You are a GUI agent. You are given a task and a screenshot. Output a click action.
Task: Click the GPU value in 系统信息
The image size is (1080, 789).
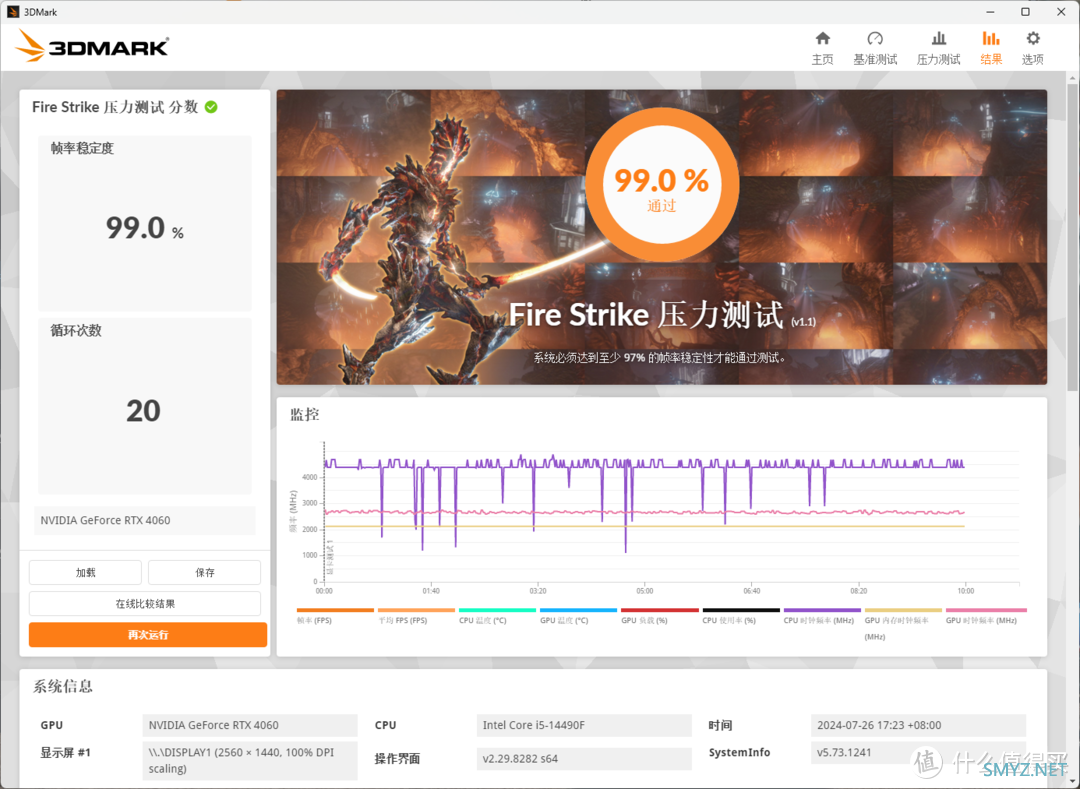(250, 725)
